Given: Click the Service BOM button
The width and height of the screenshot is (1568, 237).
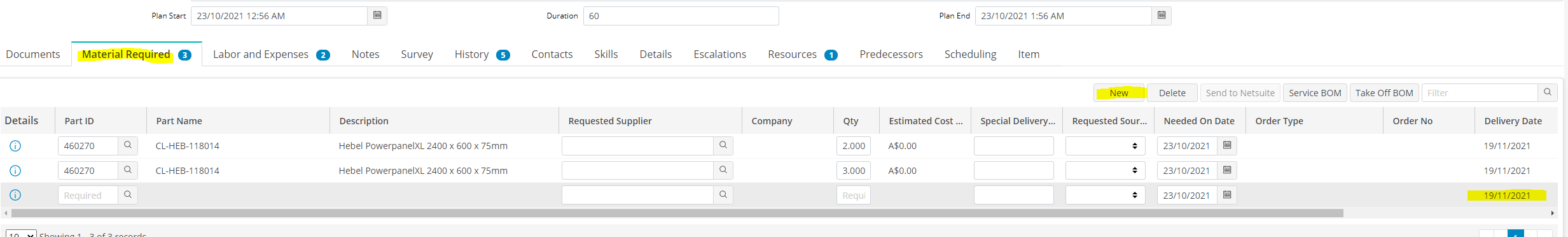Looking at the screenshot, I should click(1315, 92).
